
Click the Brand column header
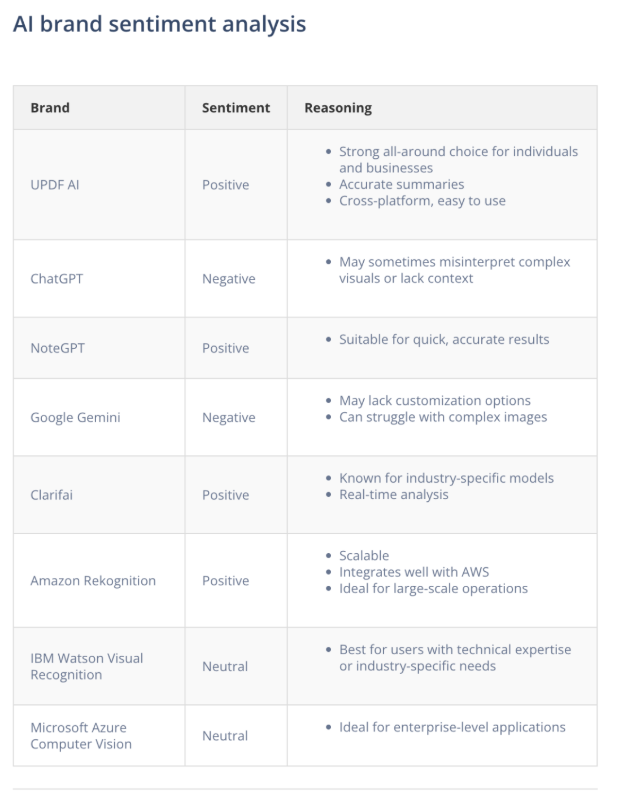point(50,108)
